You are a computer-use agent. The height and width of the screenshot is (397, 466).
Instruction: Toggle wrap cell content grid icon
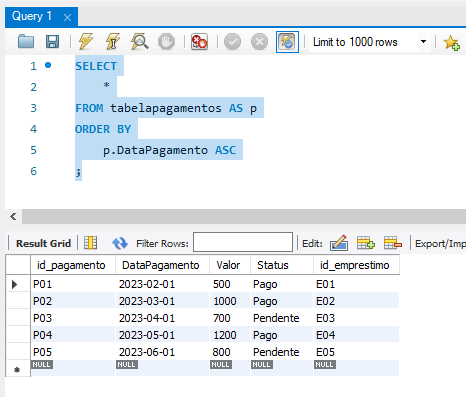click(90, 243)
